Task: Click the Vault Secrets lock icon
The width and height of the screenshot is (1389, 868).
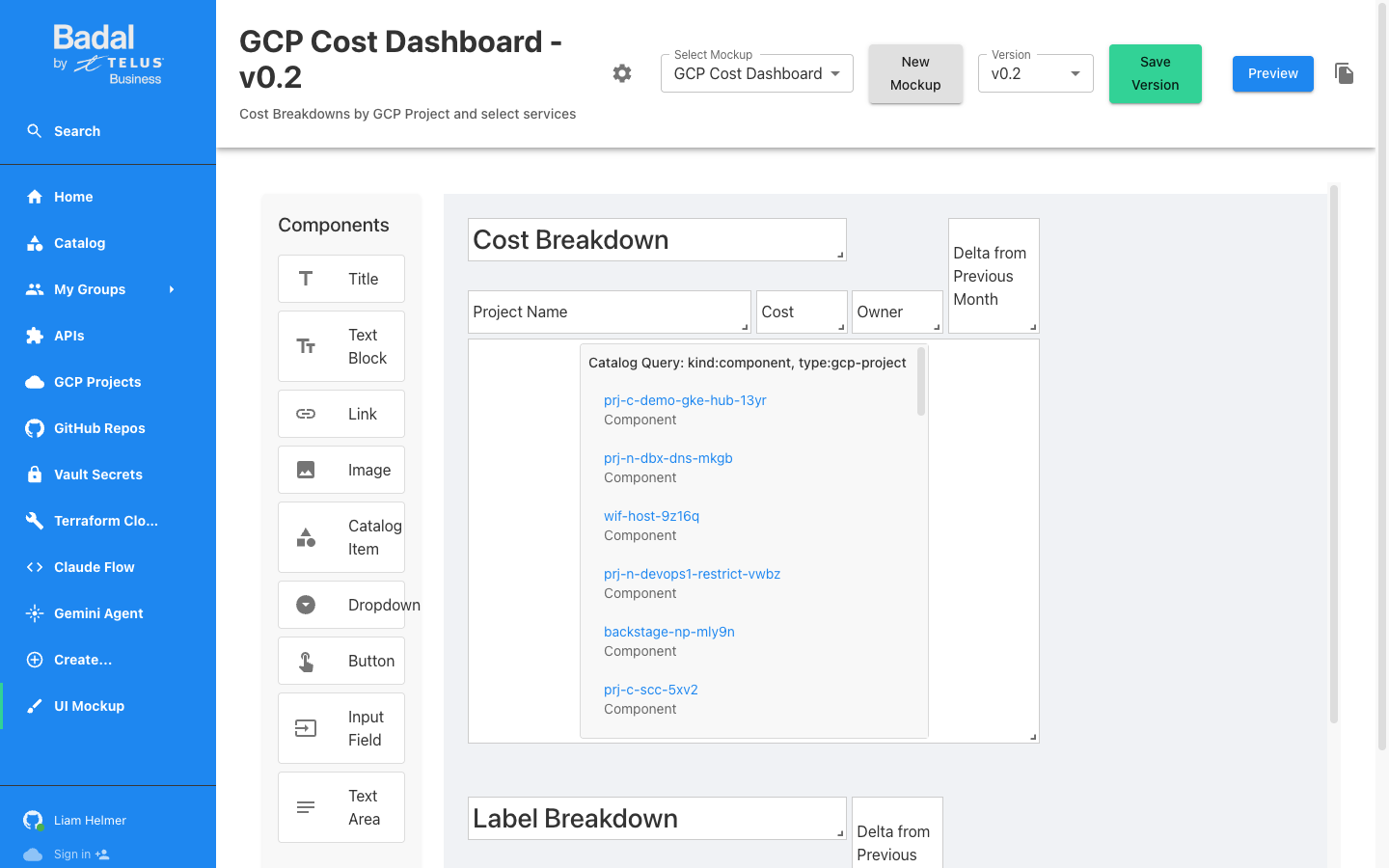Action: pos(35,475)
